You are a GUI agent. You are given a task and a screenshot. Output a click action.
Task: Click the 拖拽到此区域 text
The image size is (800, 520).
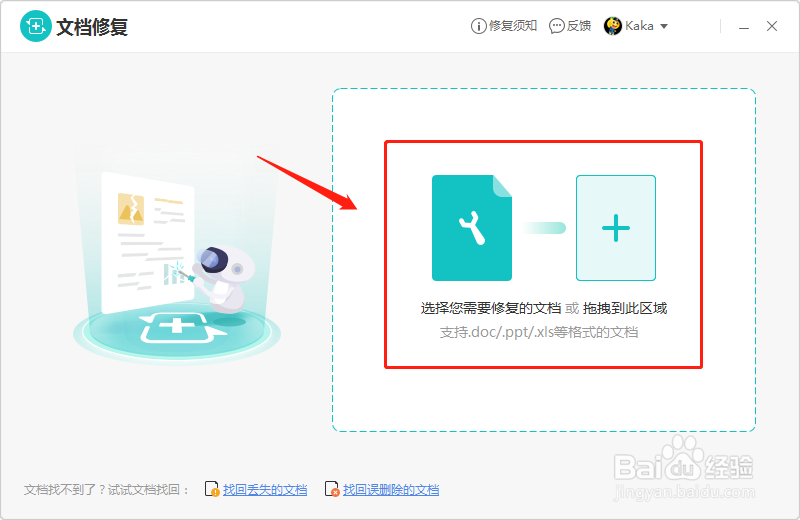(x=625, y=308)
